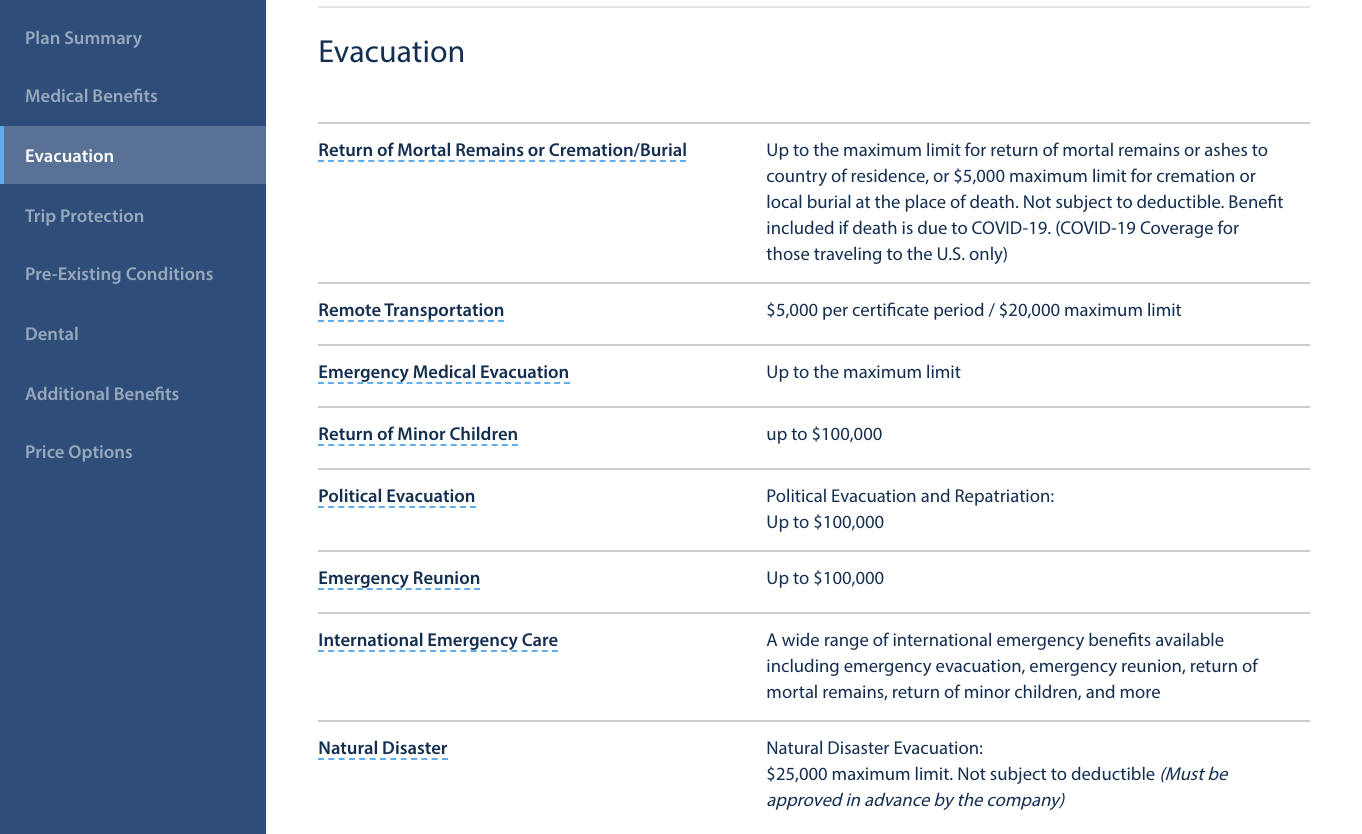The height and width of the screenshot is (834, 1362).
Task: Click the Emergency Reunion term
Action: (399, 579)
